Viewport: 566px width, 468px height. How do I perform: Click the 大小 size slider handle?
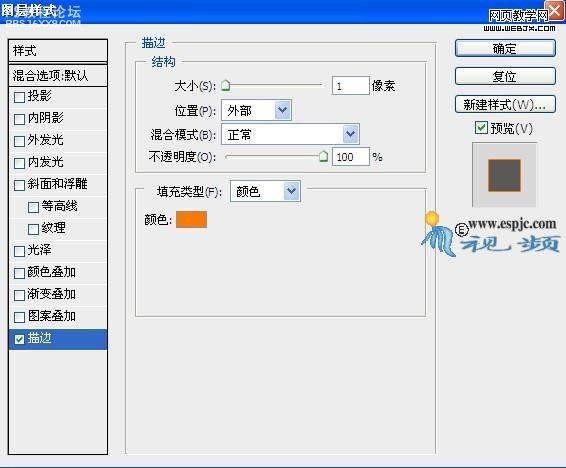click(x=226, y=86)
